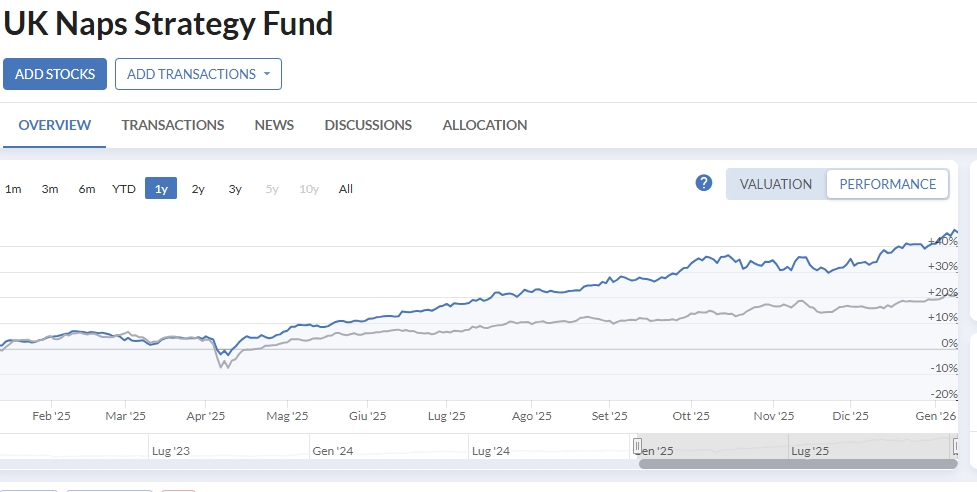Viewport: 977px width, 492px height.
Task: Click the +40% y-axis label
Action: [x=943, y=241]
